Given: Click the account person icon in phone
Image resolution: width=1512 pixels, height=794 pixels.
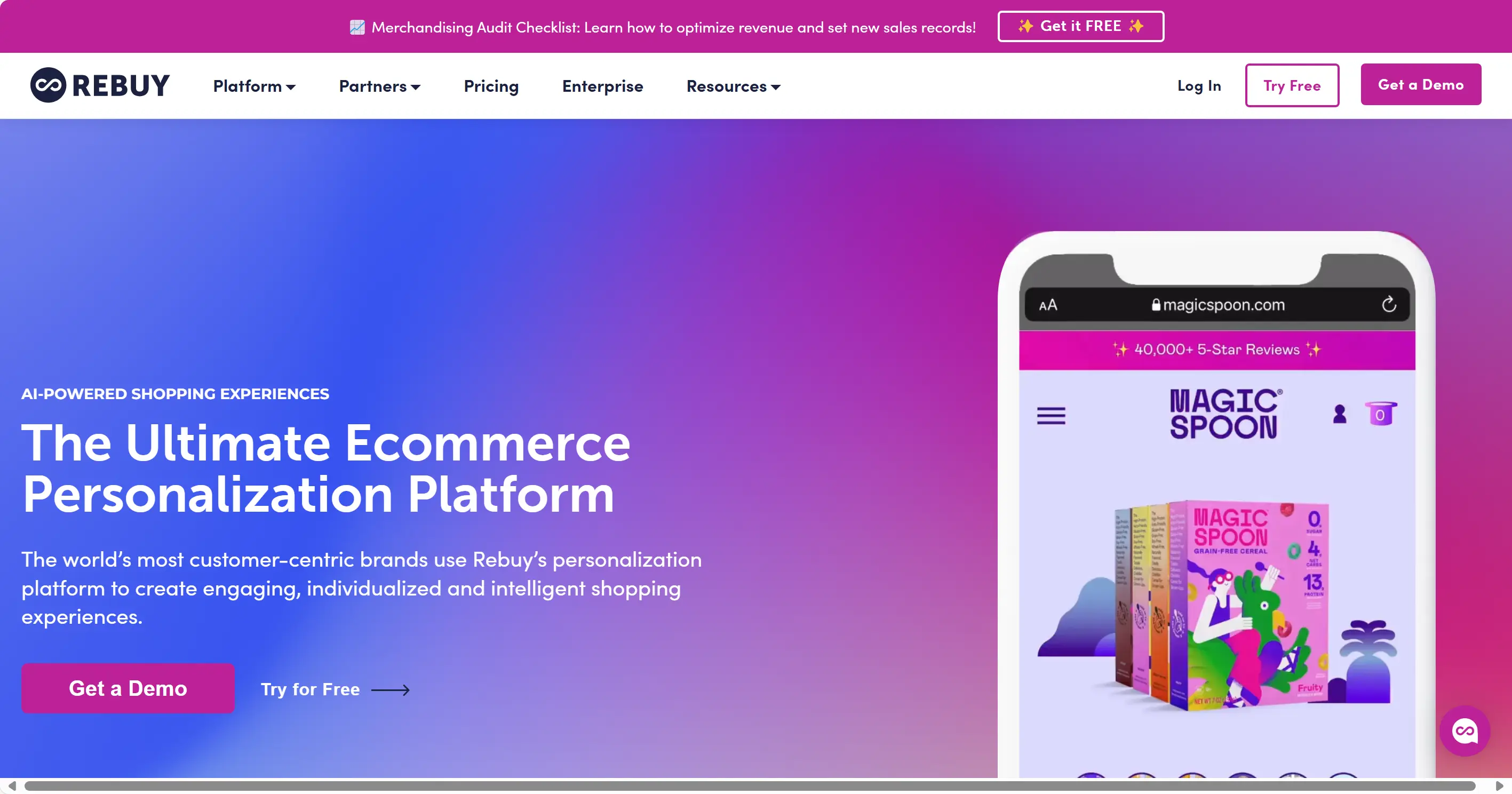Looking at the screenshot, I should (x=1340, y=414).
